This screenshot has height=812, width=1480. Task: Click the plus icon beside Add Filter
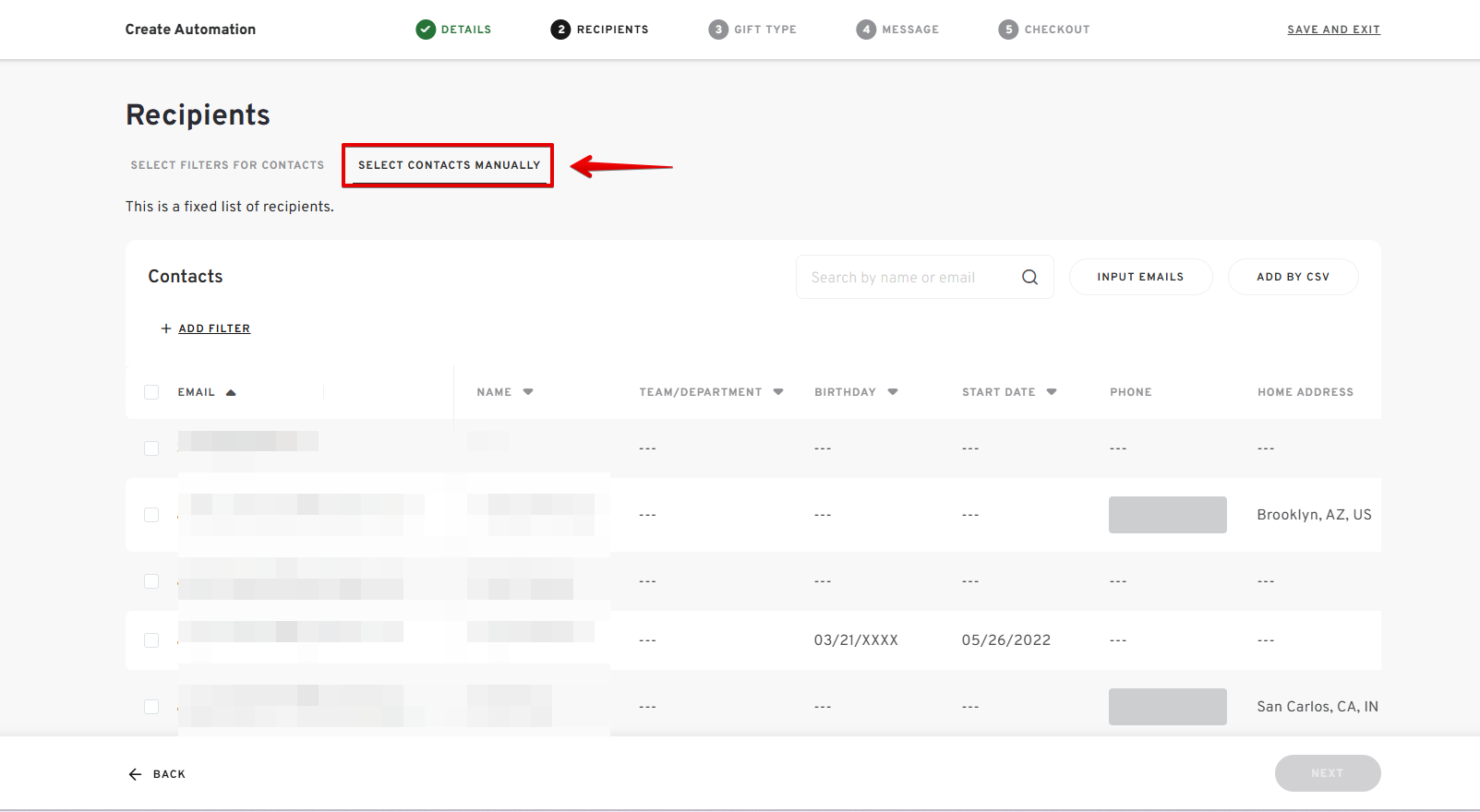click(x=166, y=328)
